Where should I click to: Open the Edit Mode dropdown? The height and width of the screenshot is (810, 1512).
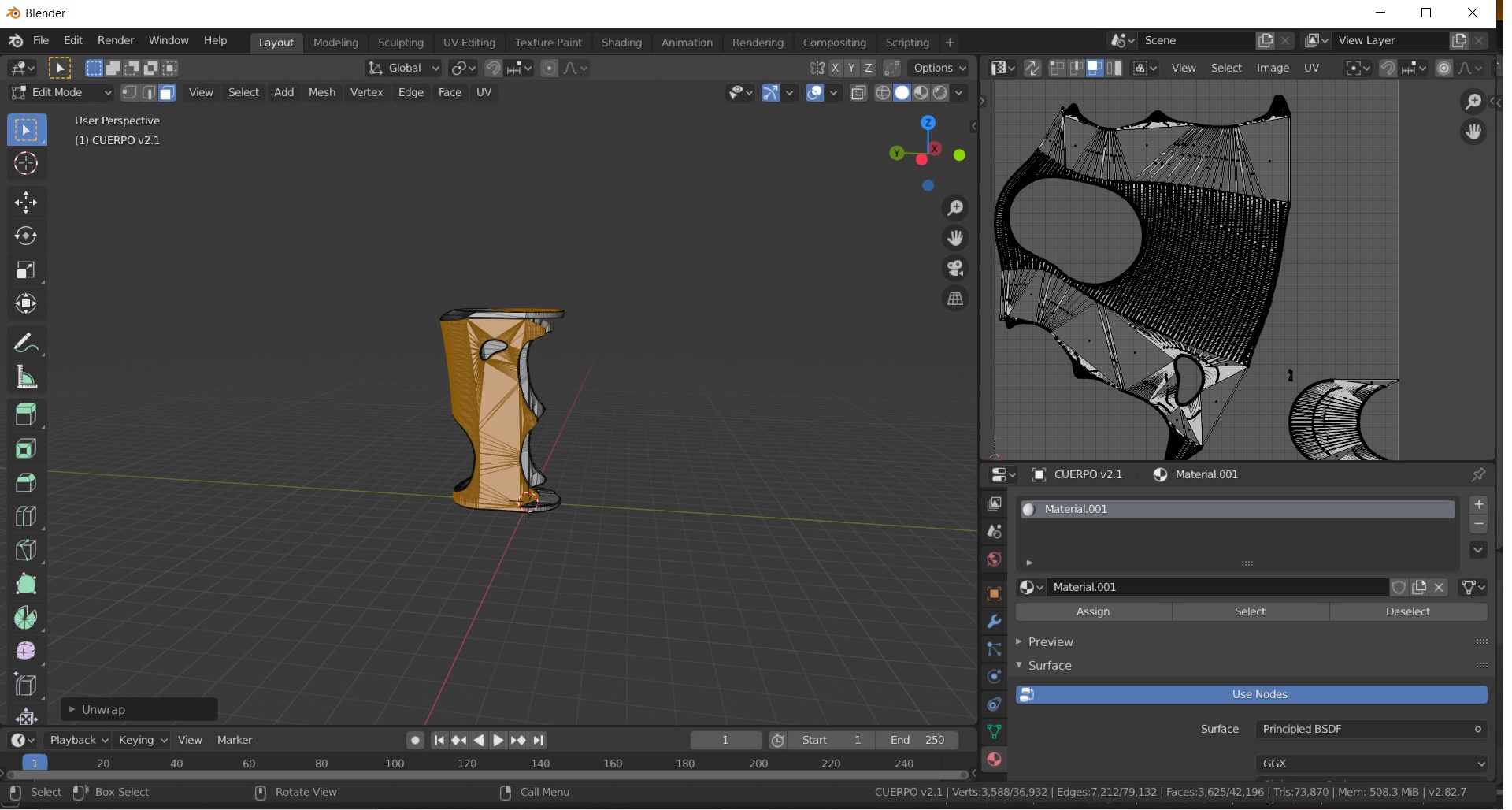[61, 93]
